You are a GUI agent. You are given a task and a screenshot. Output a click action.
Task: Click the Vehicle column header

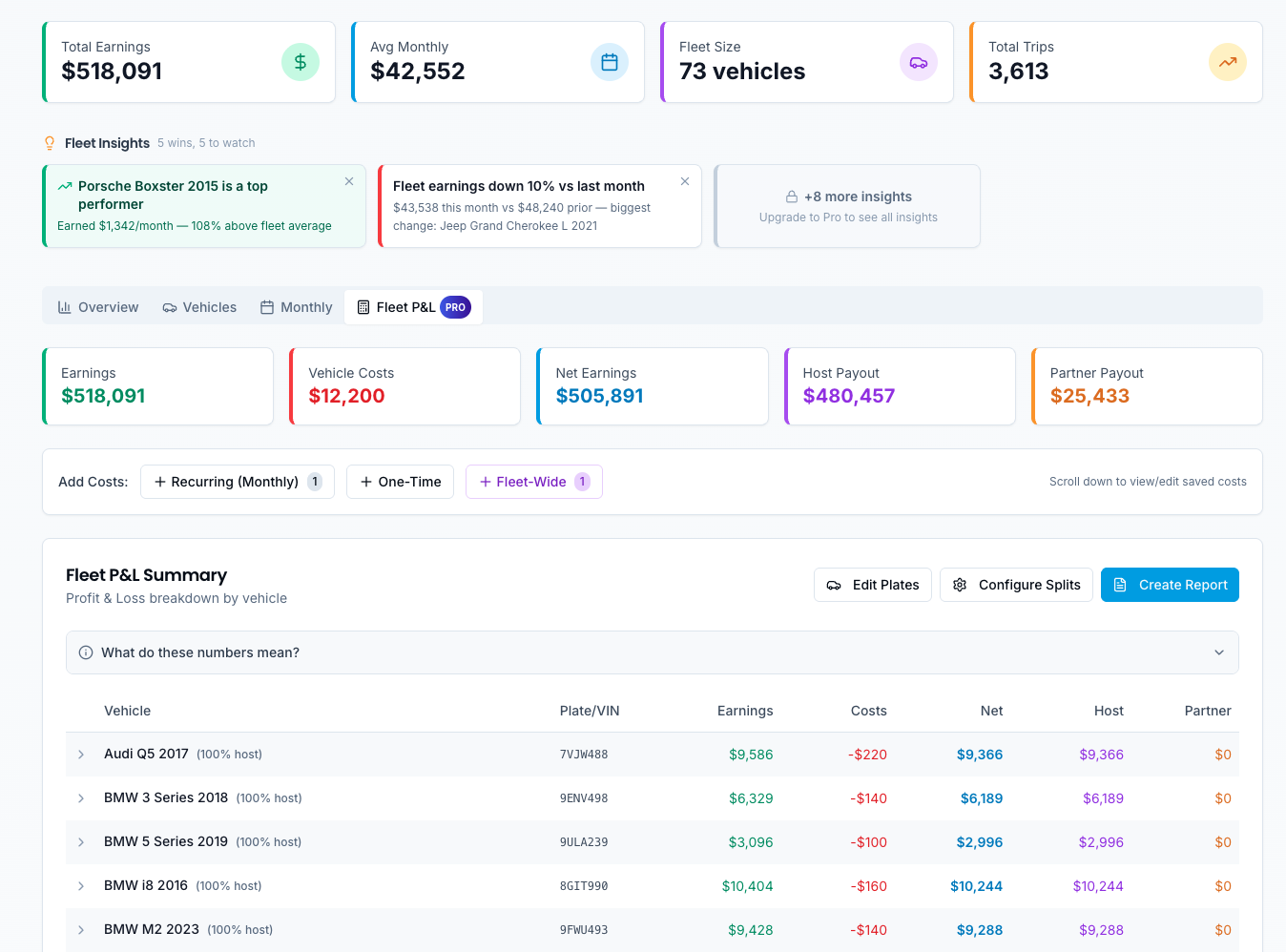tap(127, 711)
